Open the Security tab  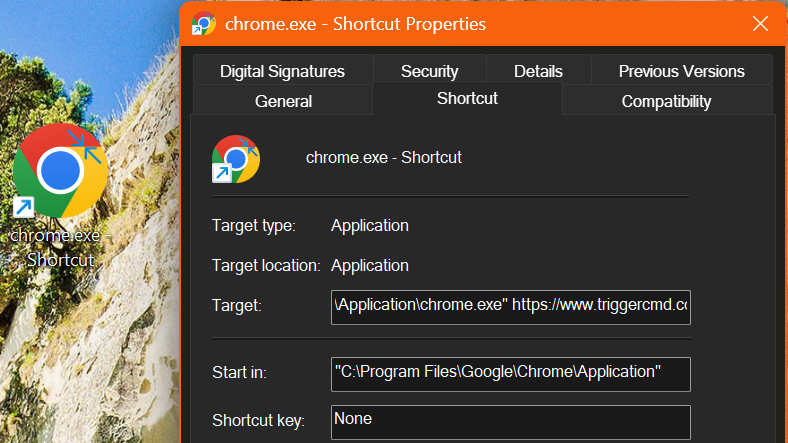pyautogui.click(x=429, y=71)
